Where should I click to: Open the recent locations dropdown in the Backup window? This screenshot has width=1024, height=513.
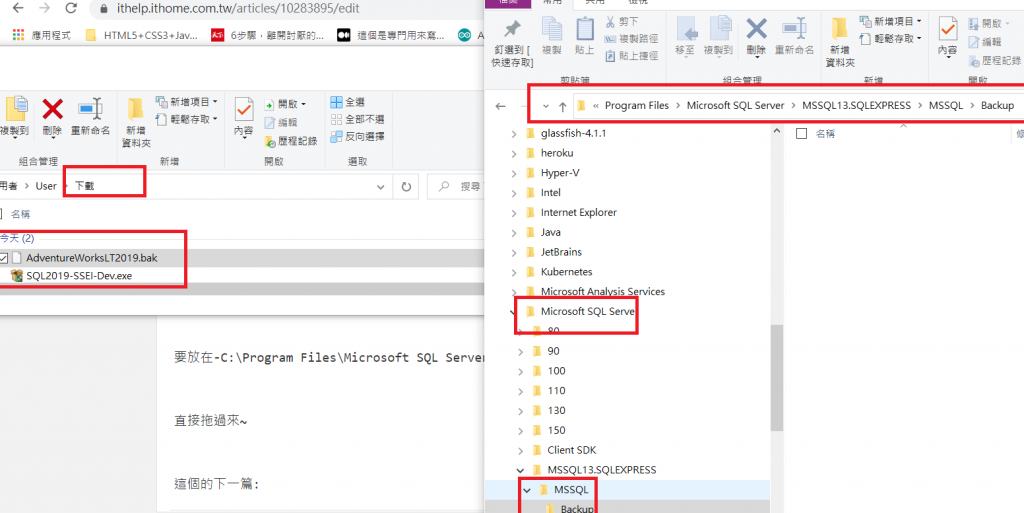(545, 106)
